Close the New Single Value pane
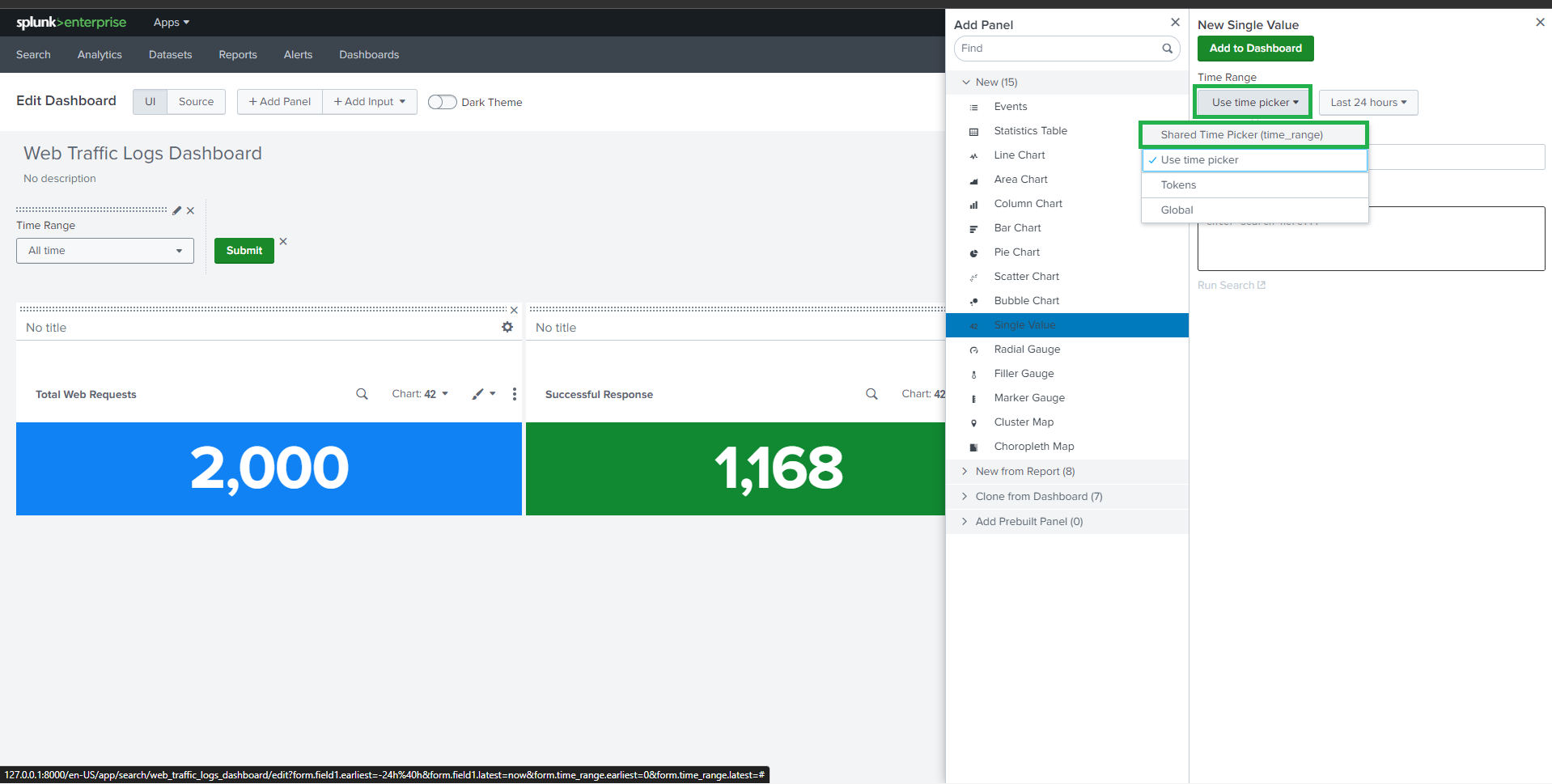The width and height of the screenshot is (1552, 784). point(1540,22)
